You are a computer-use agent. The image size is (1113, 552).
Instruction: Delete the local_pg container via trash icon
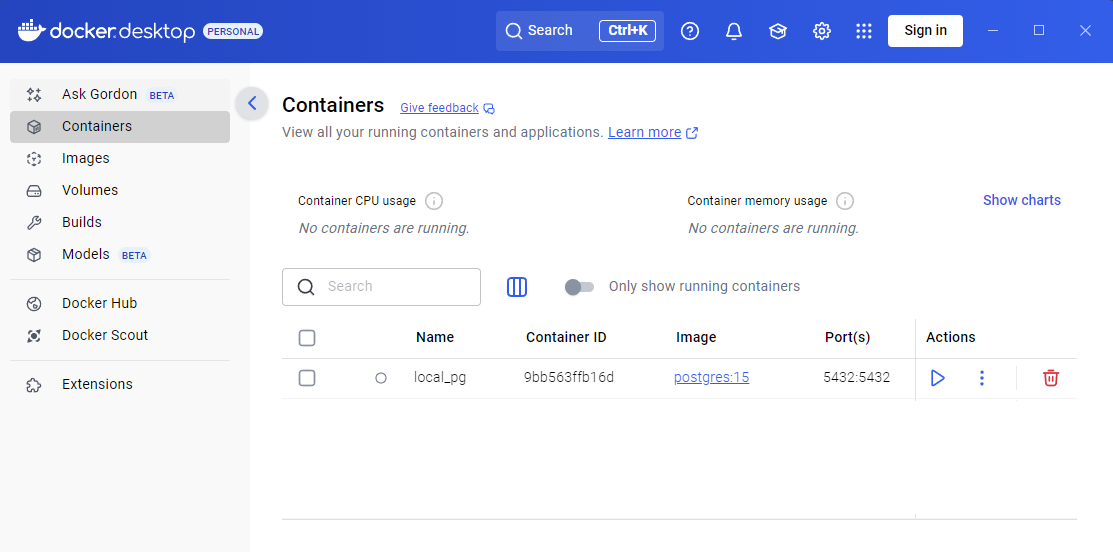click(1050, 378)
